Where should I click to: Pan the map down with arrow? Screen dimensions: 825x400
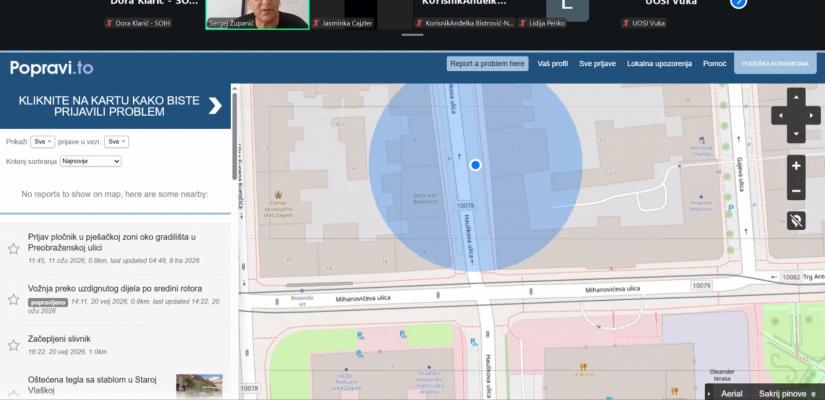pyautogui.click(x=796, y=134)
